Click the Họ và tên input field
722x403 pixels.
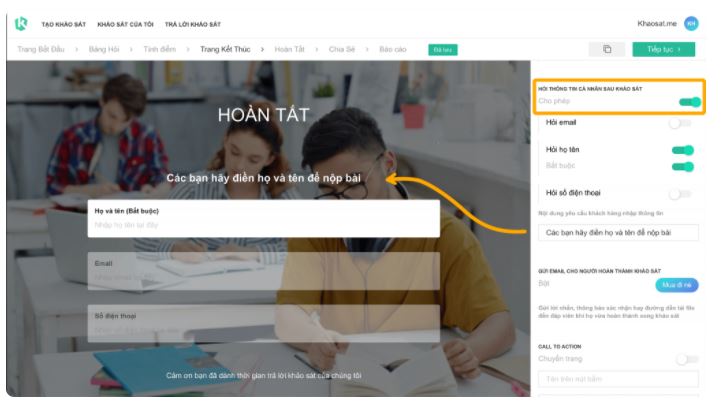(x=263, y=218)
